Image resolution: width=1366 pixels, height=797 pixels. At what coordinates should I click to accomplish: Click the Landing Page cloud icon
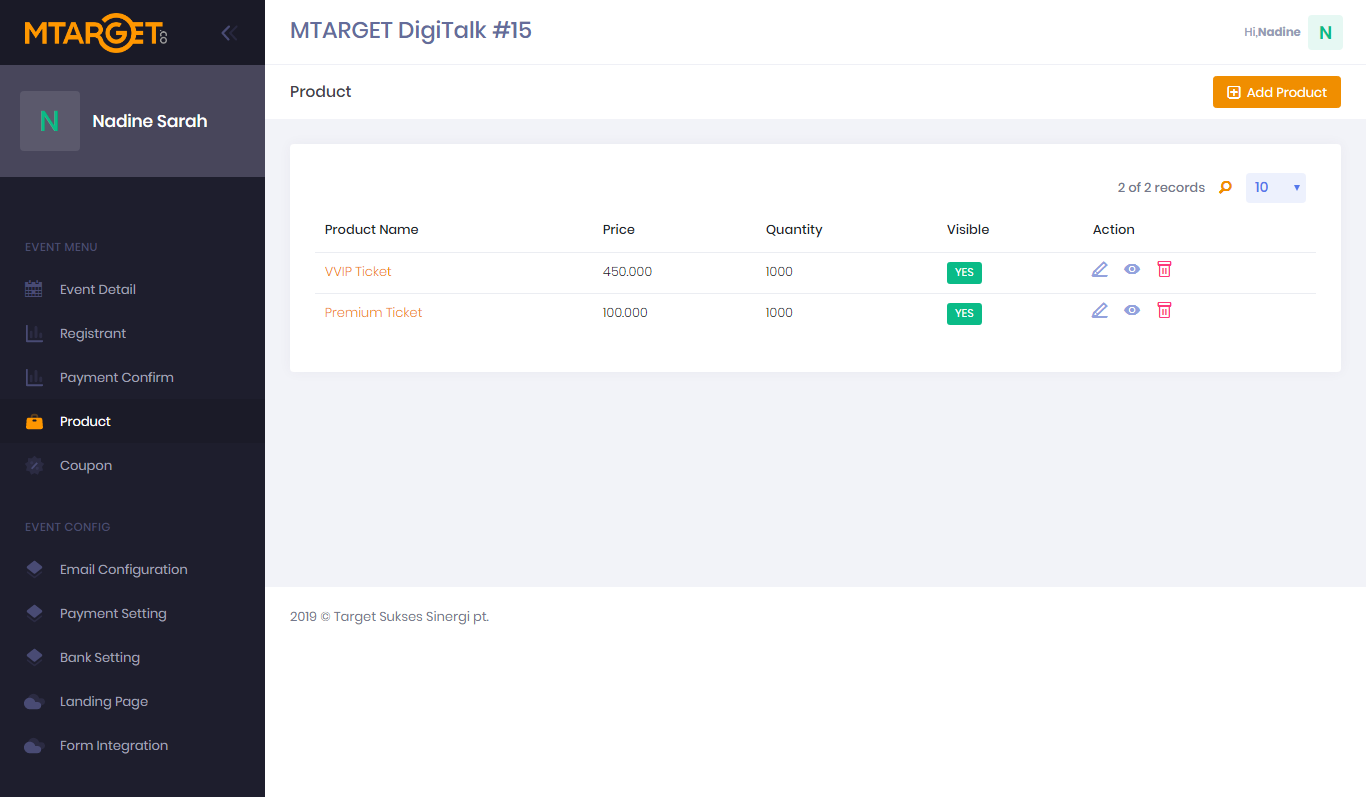point(34,701)
